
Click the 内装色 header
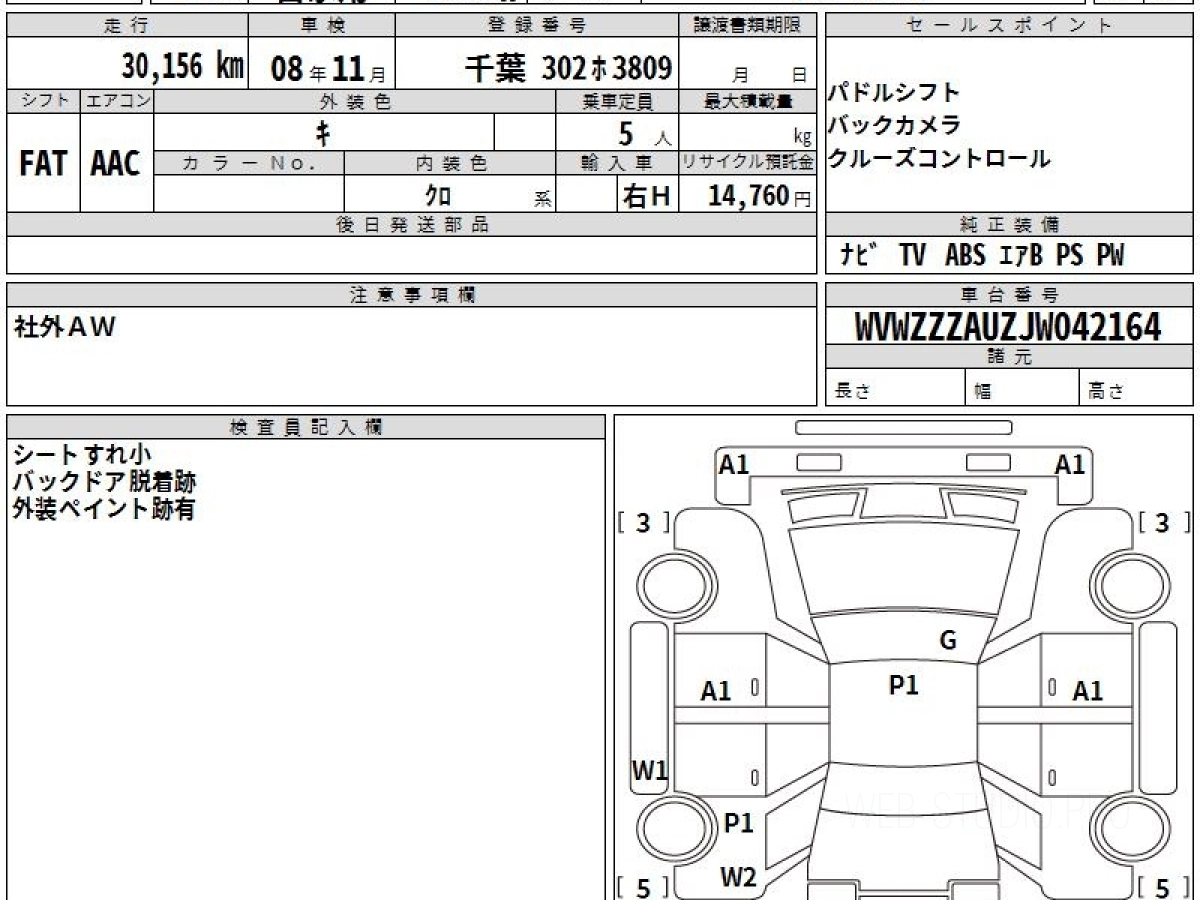coord(450,163)
